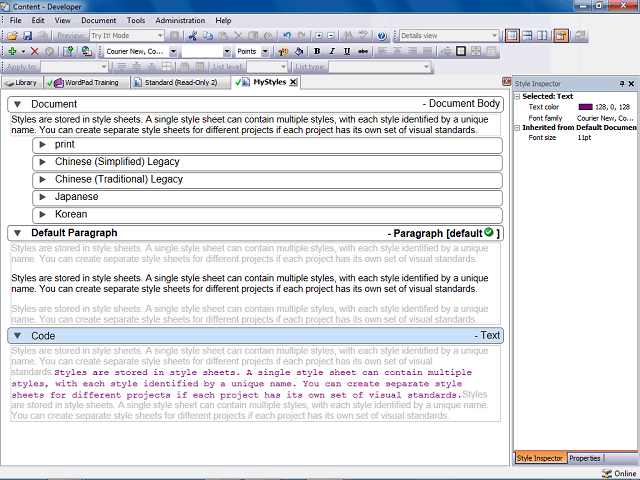
Task: Click the blue Help question mark icon
Action: [382, 36]
